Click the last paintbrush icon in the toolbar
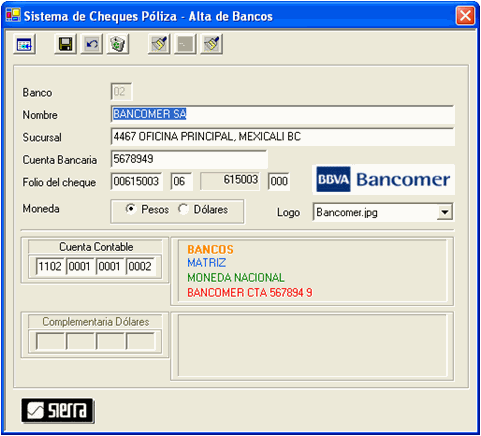The image size is (481, 436). tap(211, 44)
